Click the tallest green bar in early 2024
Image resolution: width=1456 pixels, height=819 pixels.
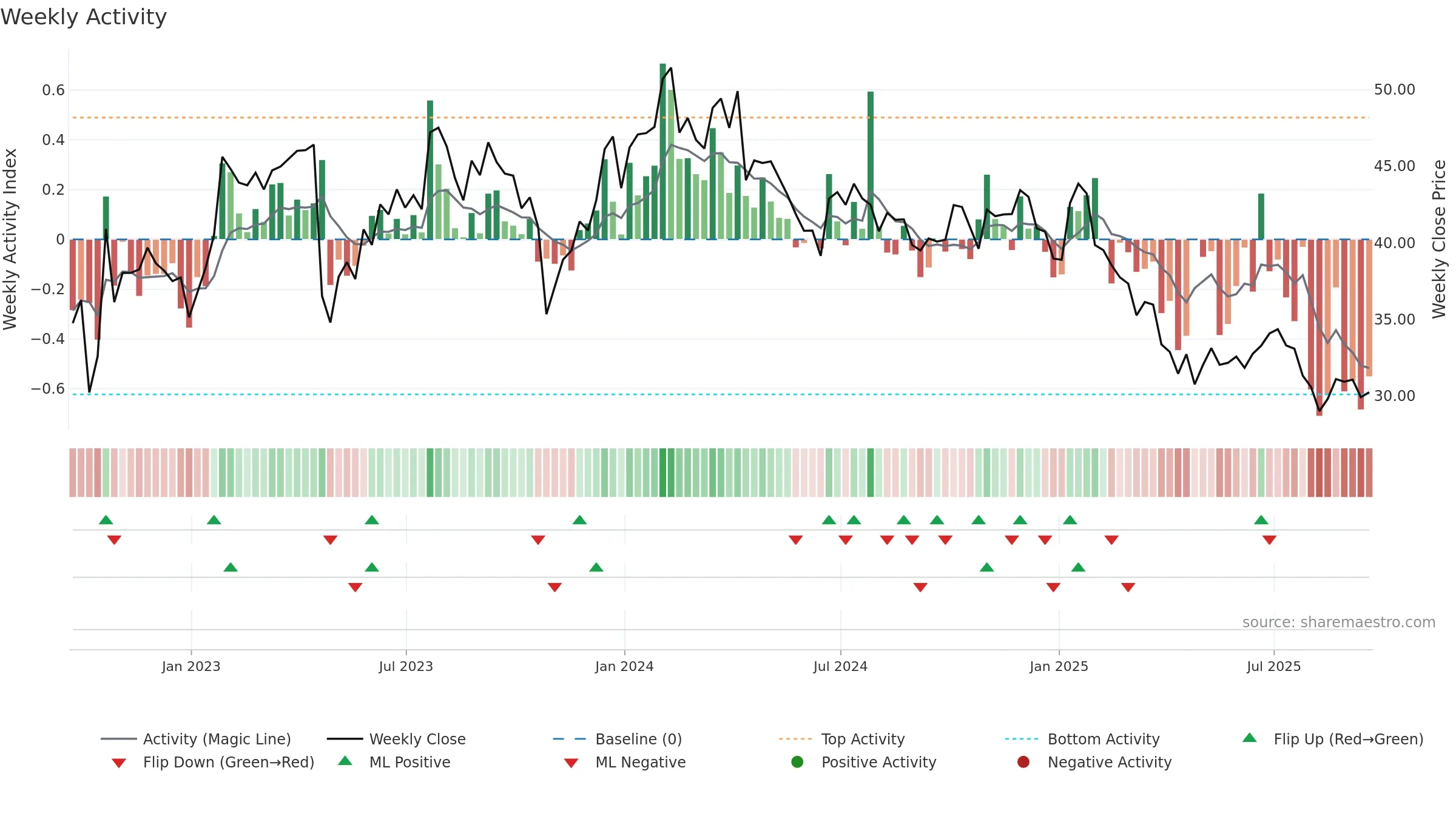[663, 151]
